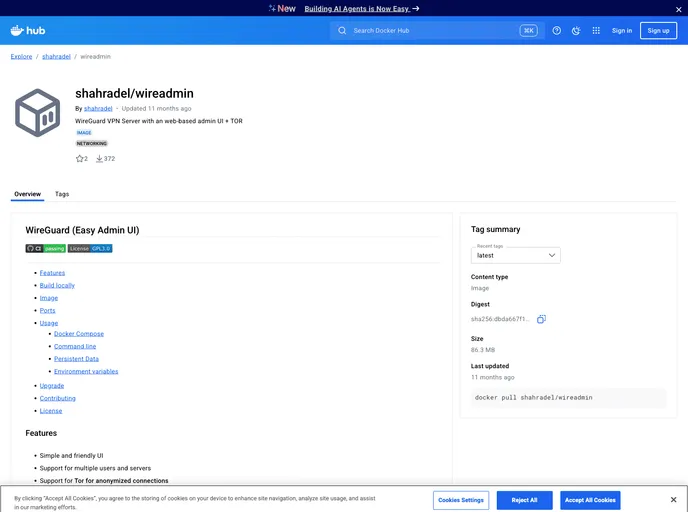Select the Overview tab
The image size is (688, 512).
click(x=27, y=194)
